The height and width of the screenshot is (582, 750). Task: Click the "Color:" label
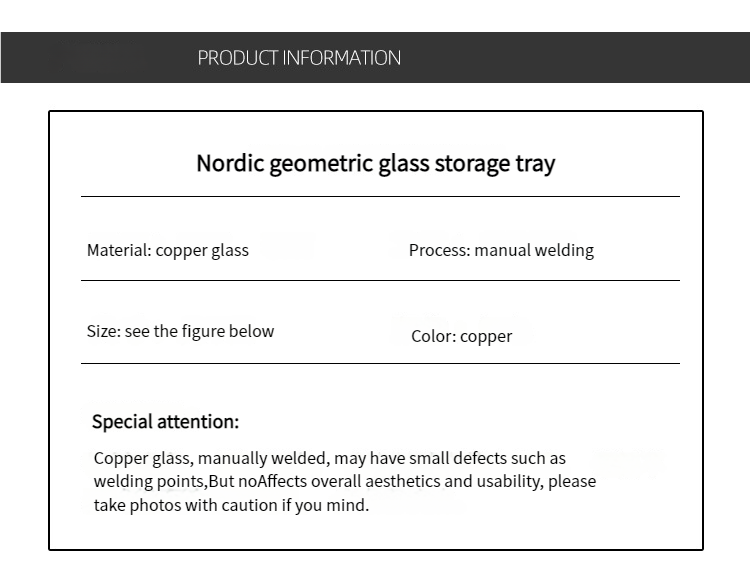tap(433, 336)
